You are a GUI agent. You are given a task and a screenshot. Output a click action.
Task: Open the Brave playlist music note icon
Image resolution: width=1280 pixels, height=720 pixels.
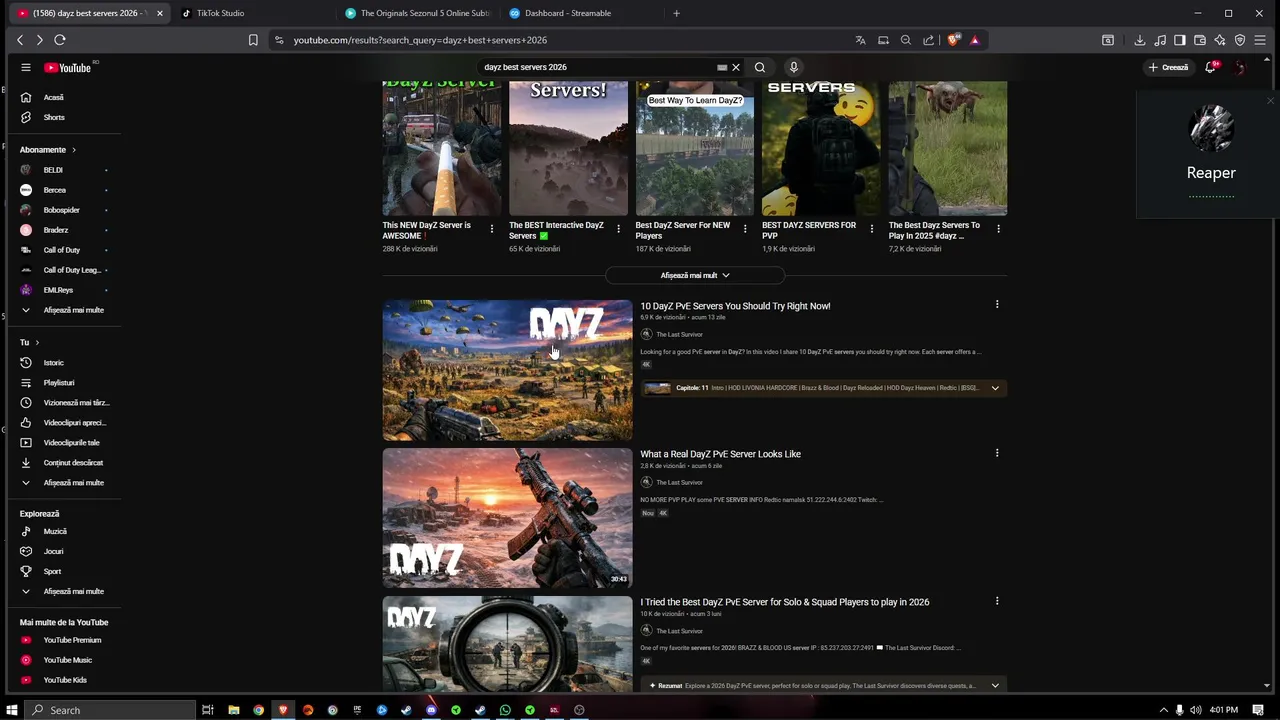1160,40
